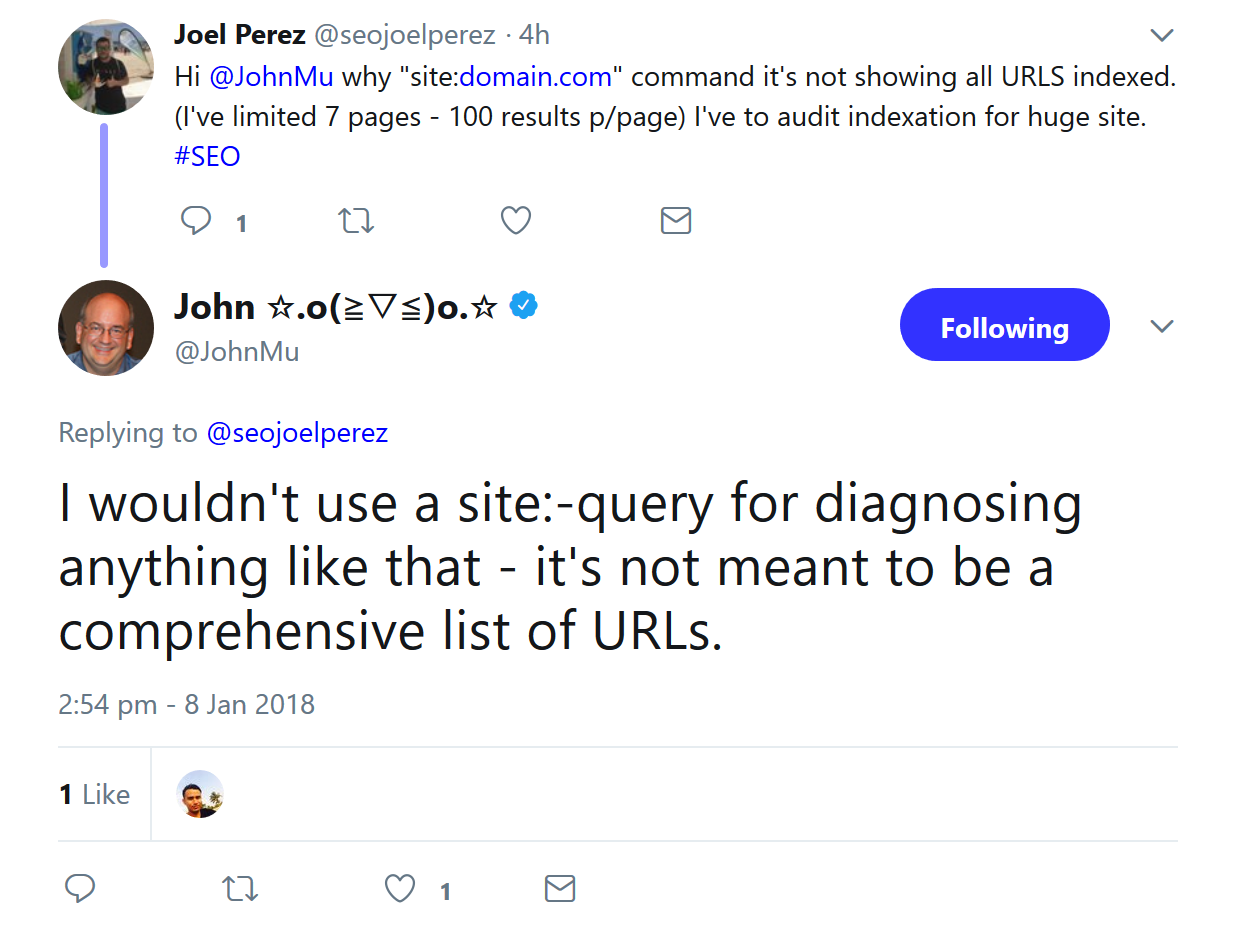The width and height of the screenshot is (1233, 939).
Task: Like Joel Perez's tweet
Action: [x=515, y=220]
